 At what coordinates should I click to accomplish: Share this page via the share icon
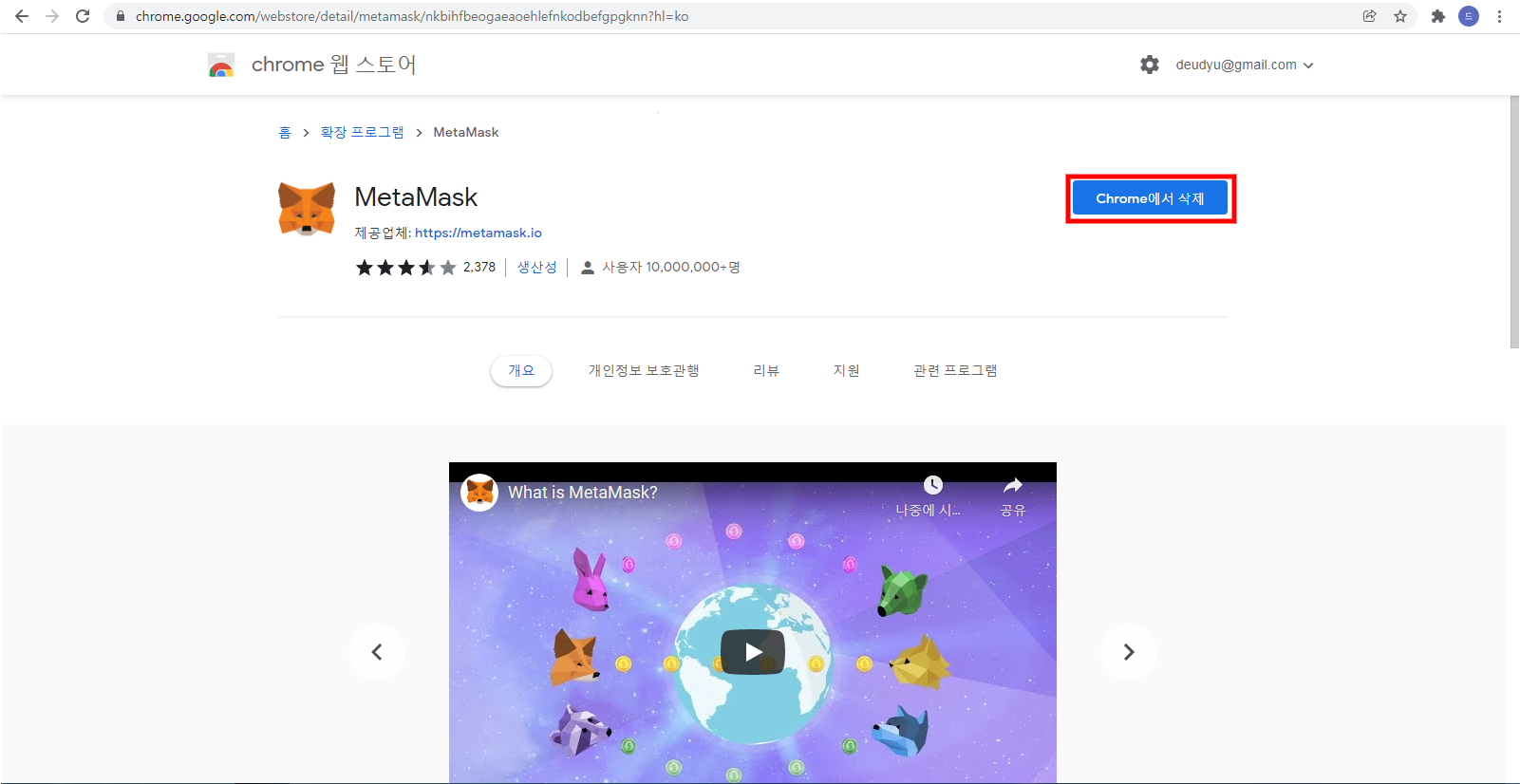1370,16
